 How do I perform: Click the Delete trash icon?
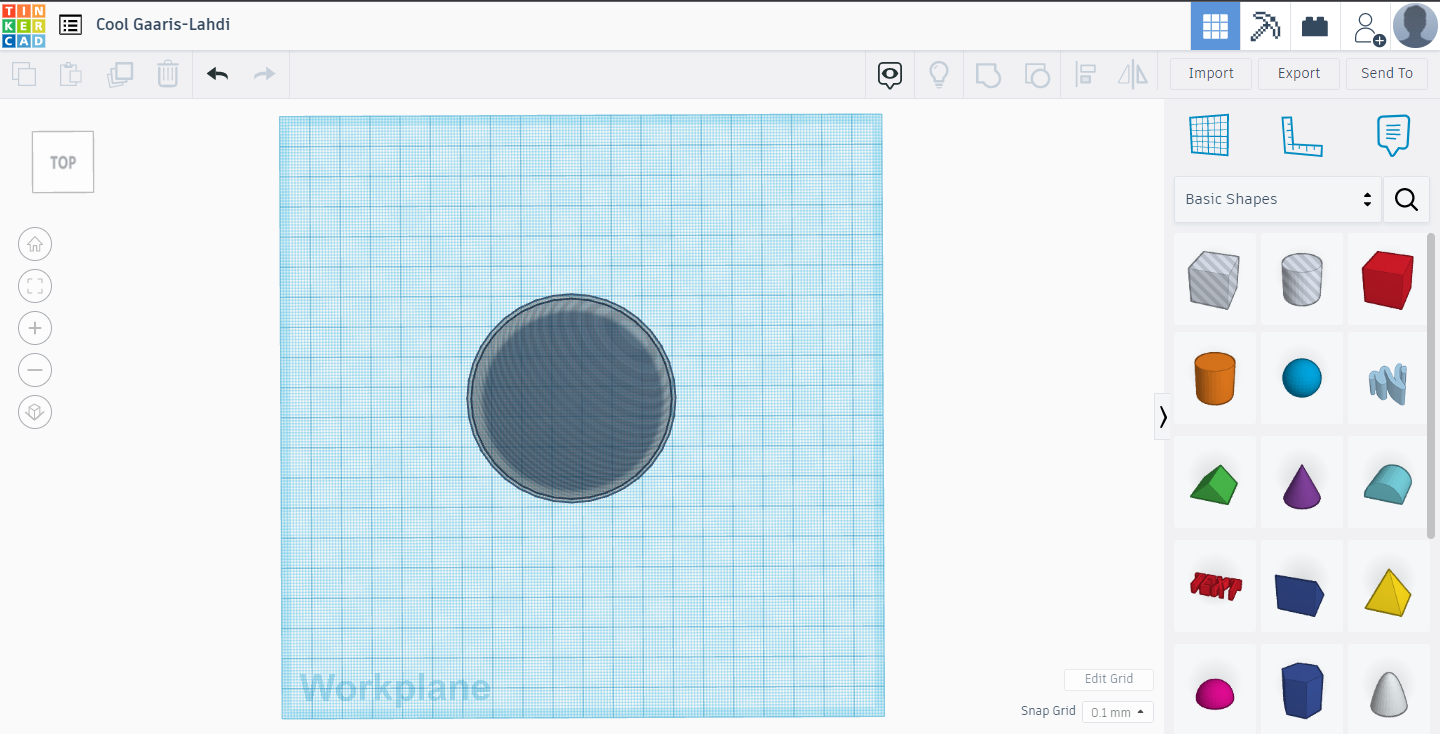pos(167,74)
